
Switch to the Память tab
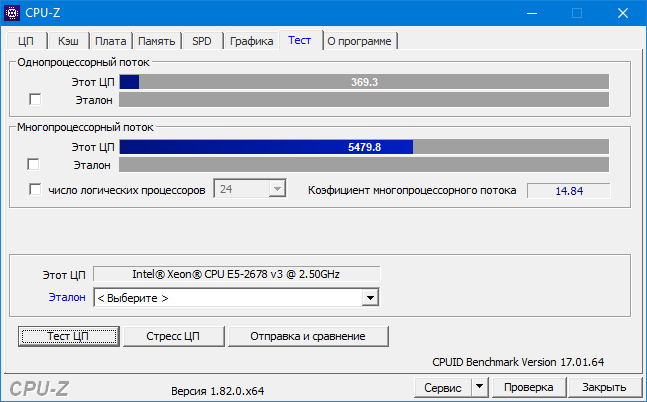tap(157, 41)
